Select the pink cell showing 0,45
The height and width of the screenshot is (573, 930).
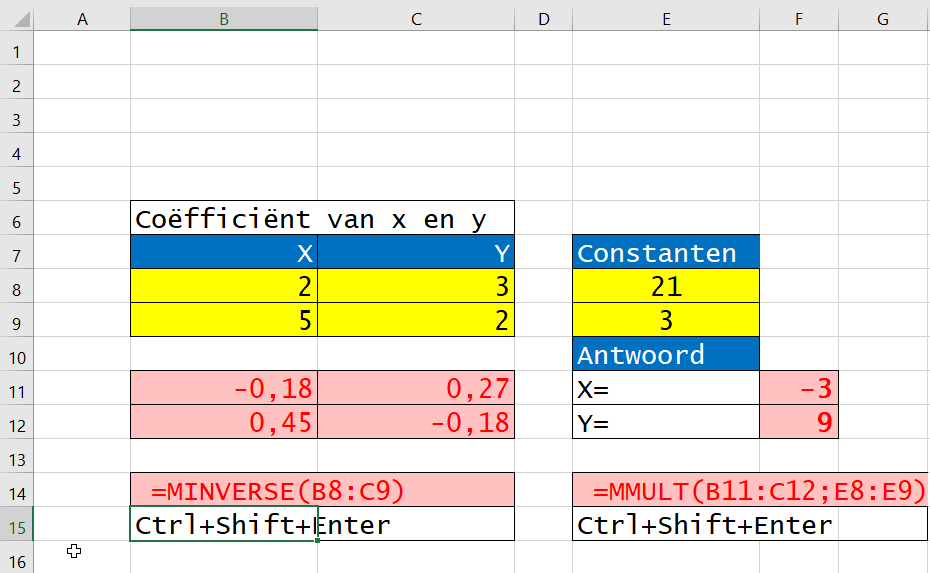coord(223,422)
